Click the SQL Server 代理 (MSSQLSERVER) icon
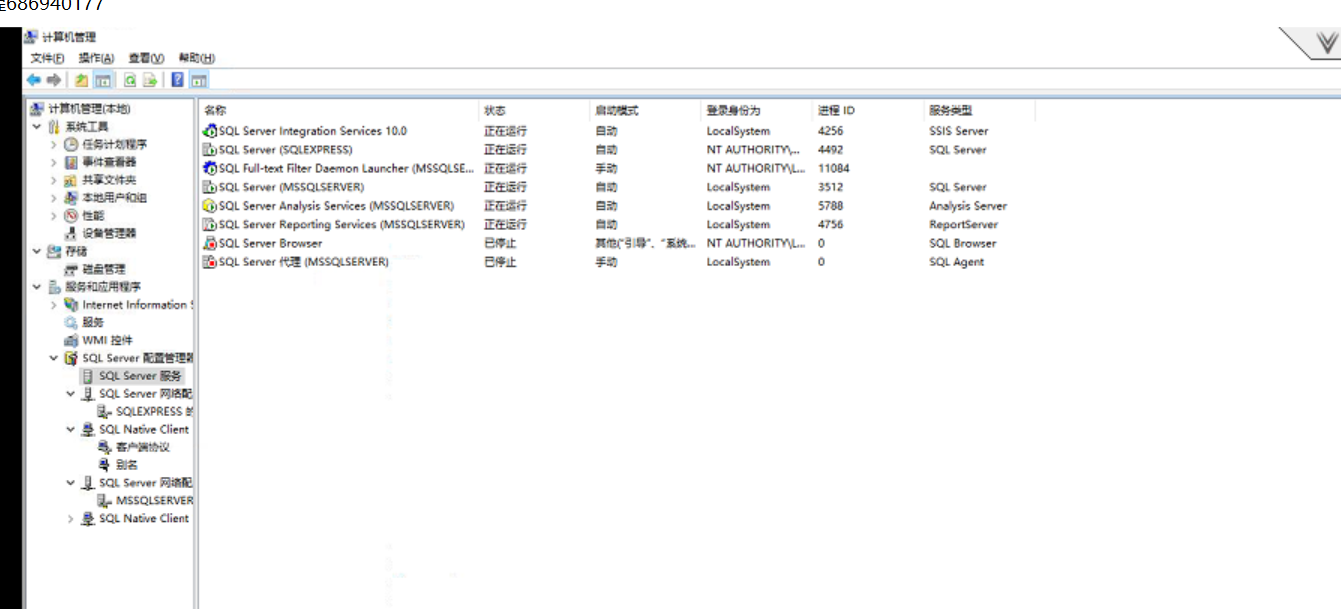The image size is (1341, 609). [x=209, y=262]
